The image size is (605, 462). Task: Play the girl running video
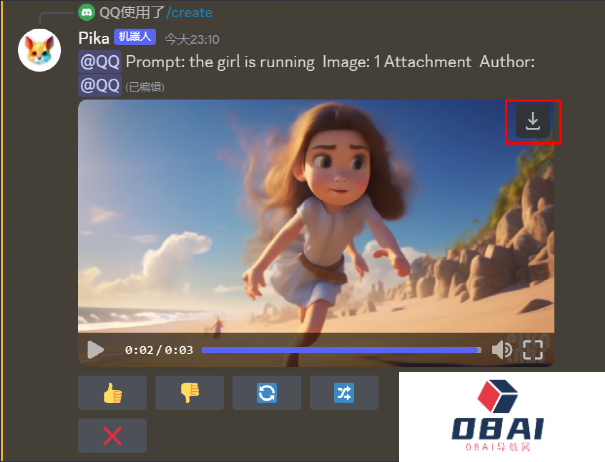[x=95, y=350]
